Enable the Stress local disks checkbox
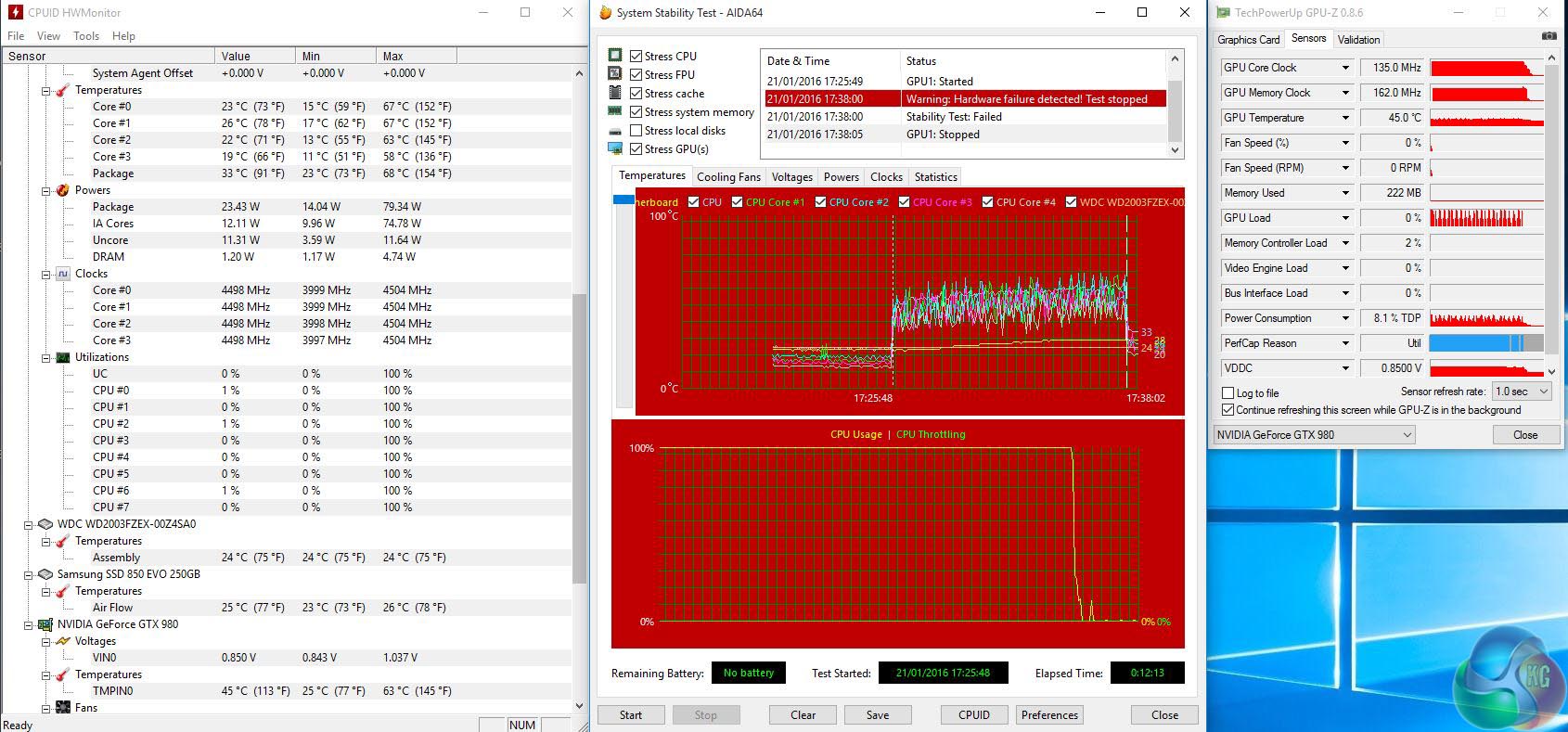The width and height of the screenshot is (1568, 732). point(636,131)
